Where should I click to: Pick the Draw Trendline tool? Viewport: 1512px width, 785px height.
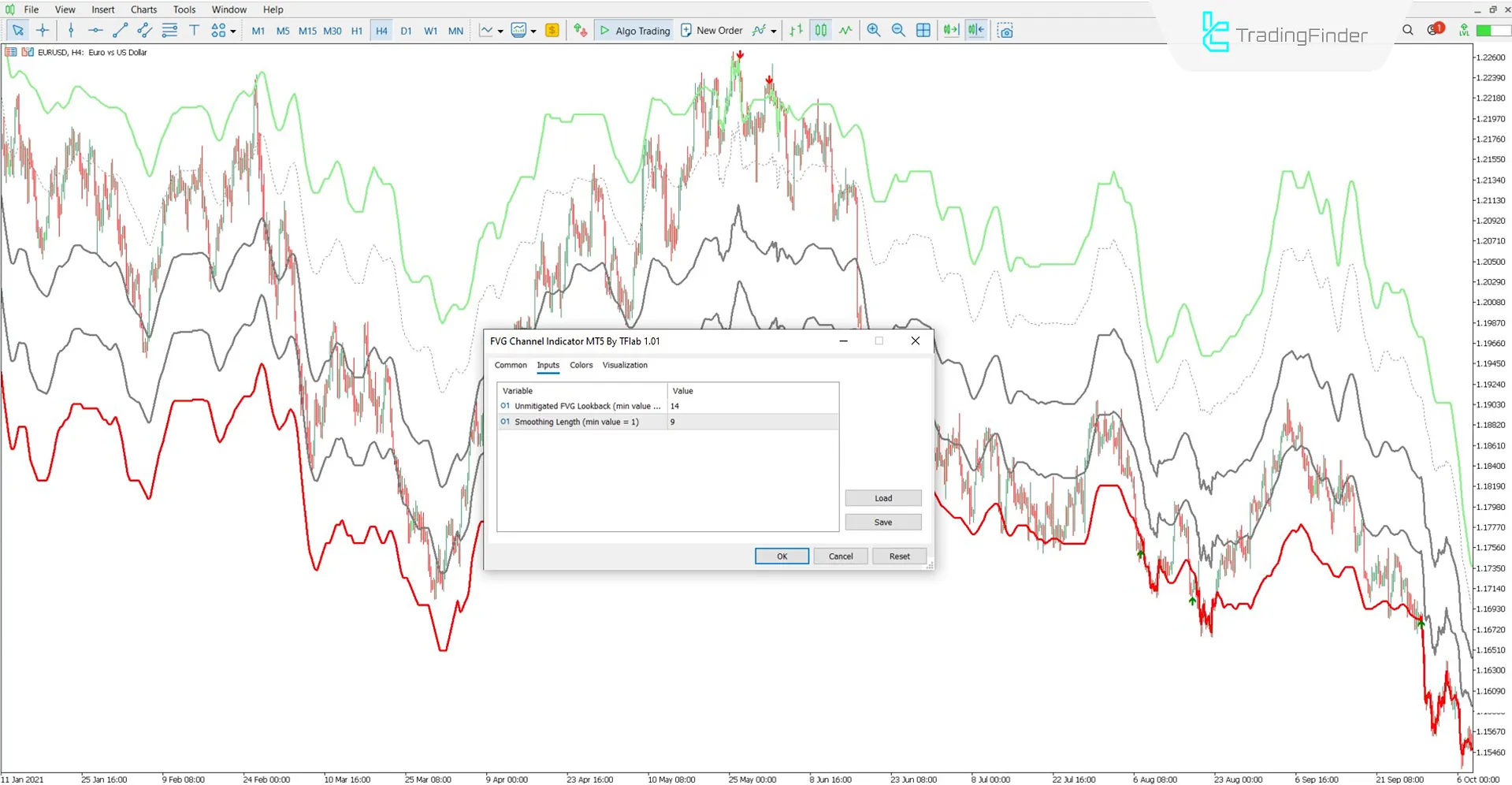(x=120, y=30)
